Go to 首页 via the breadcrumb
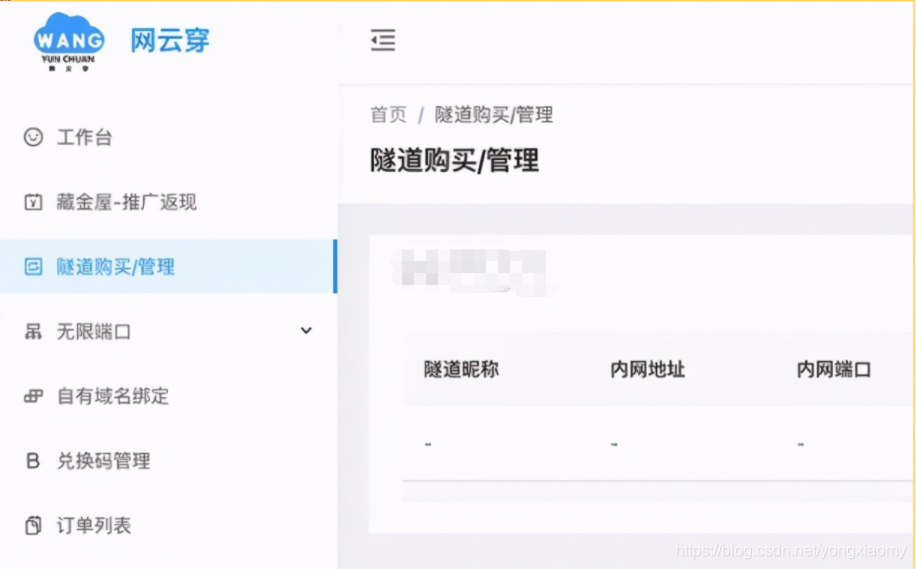This screenshot has height=569, width=916. 388,115
